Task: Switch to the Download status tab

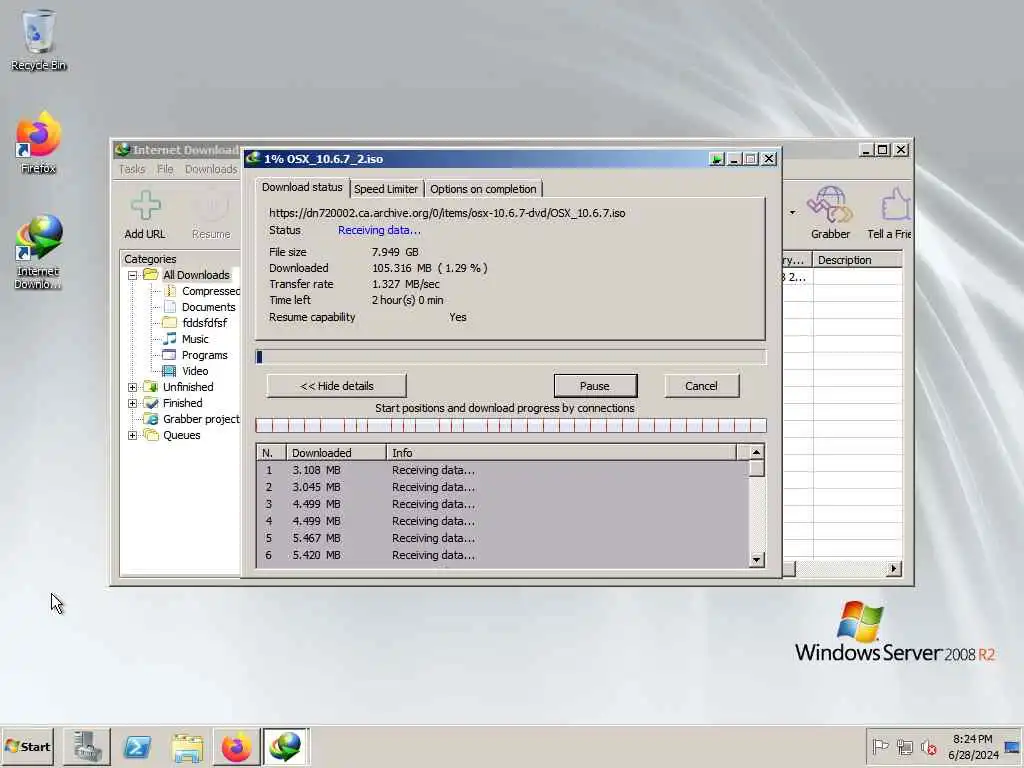Action: click(302, 187)
